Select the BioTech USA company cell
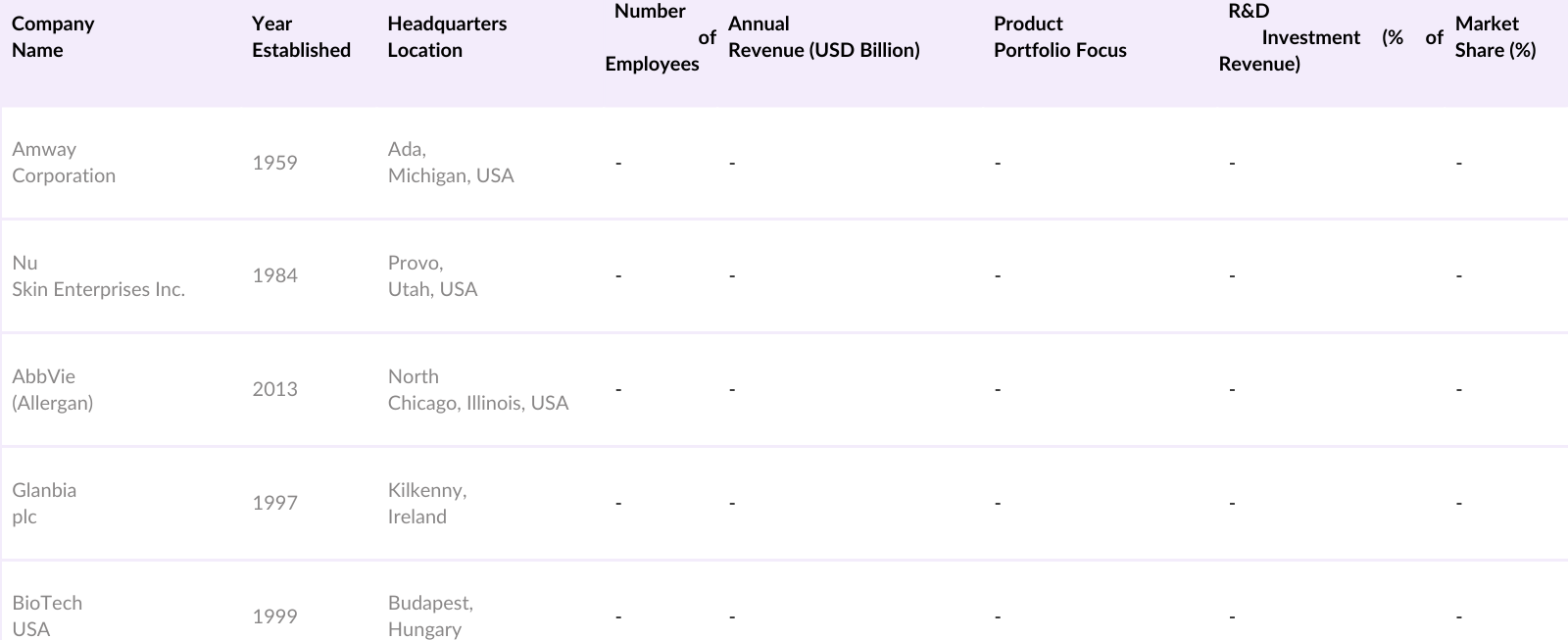 pos(47,616)
